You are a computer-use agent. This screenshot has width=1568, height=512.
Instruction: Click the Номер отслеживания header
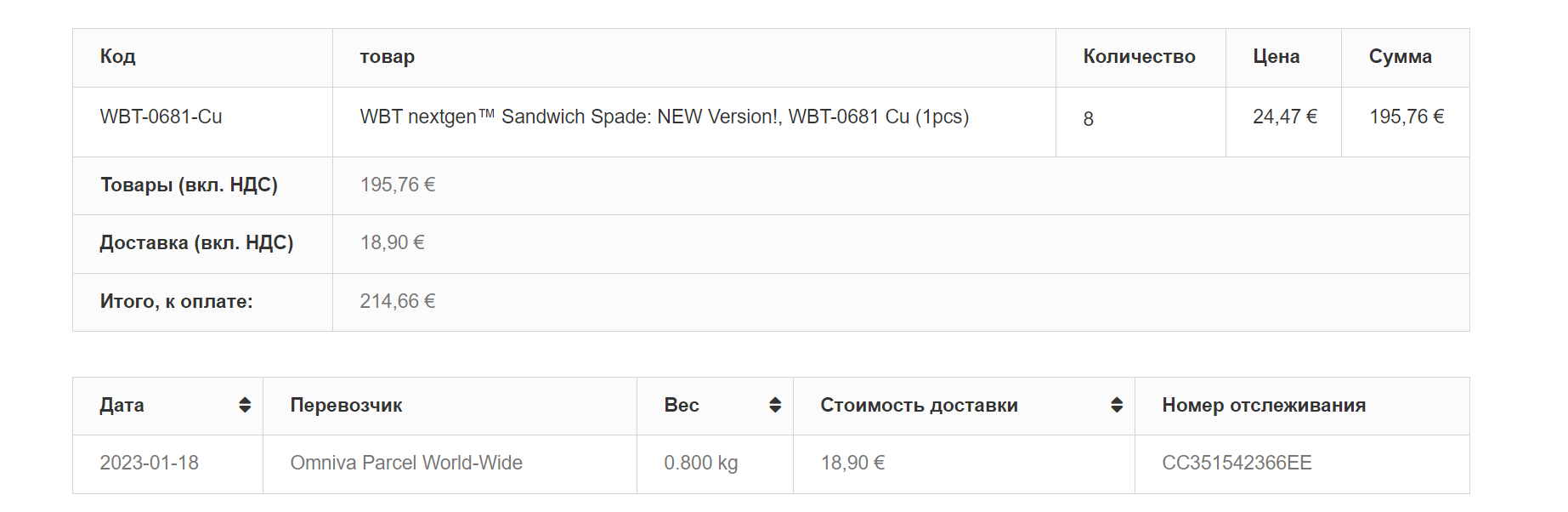coord(1264,405)
